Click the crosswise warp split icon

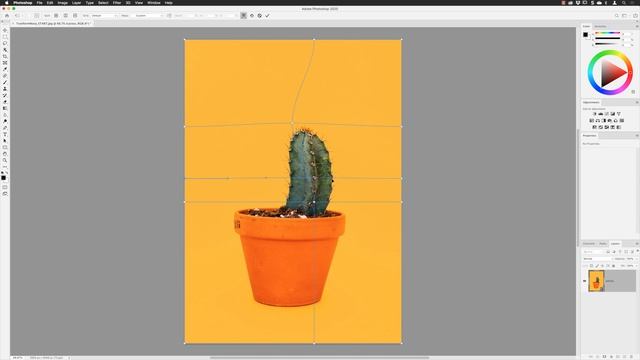(56, 16)
